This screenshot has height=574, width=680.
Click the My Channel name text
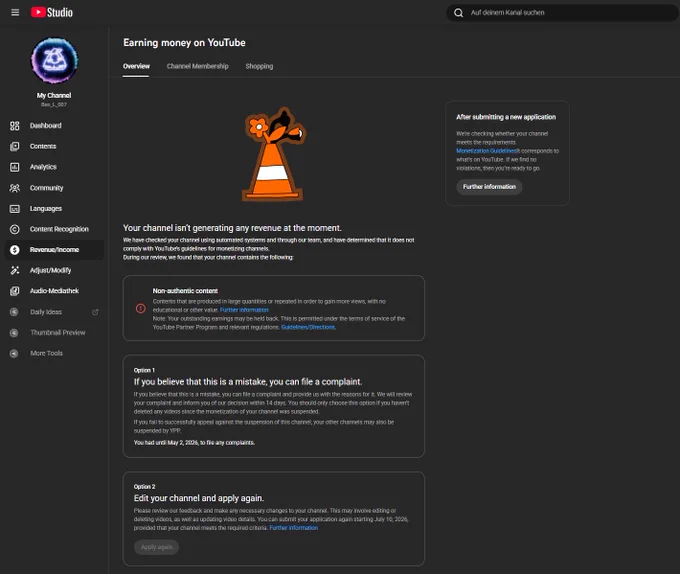coord(54,95)
